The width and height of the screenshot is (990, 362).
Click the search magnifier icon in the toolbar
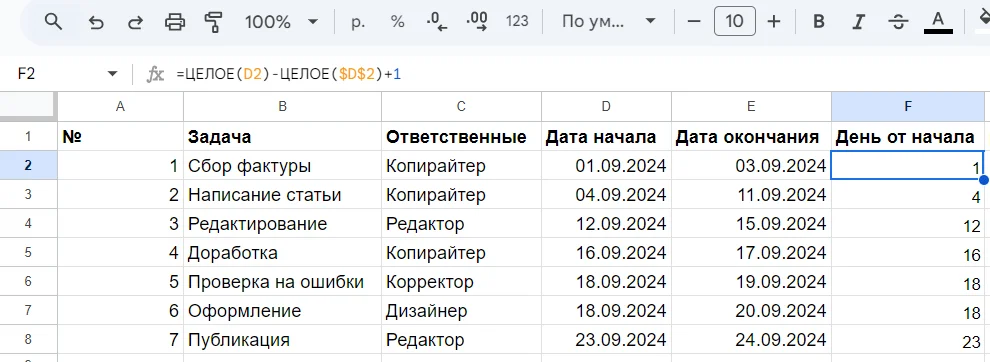tap(54, 22)
